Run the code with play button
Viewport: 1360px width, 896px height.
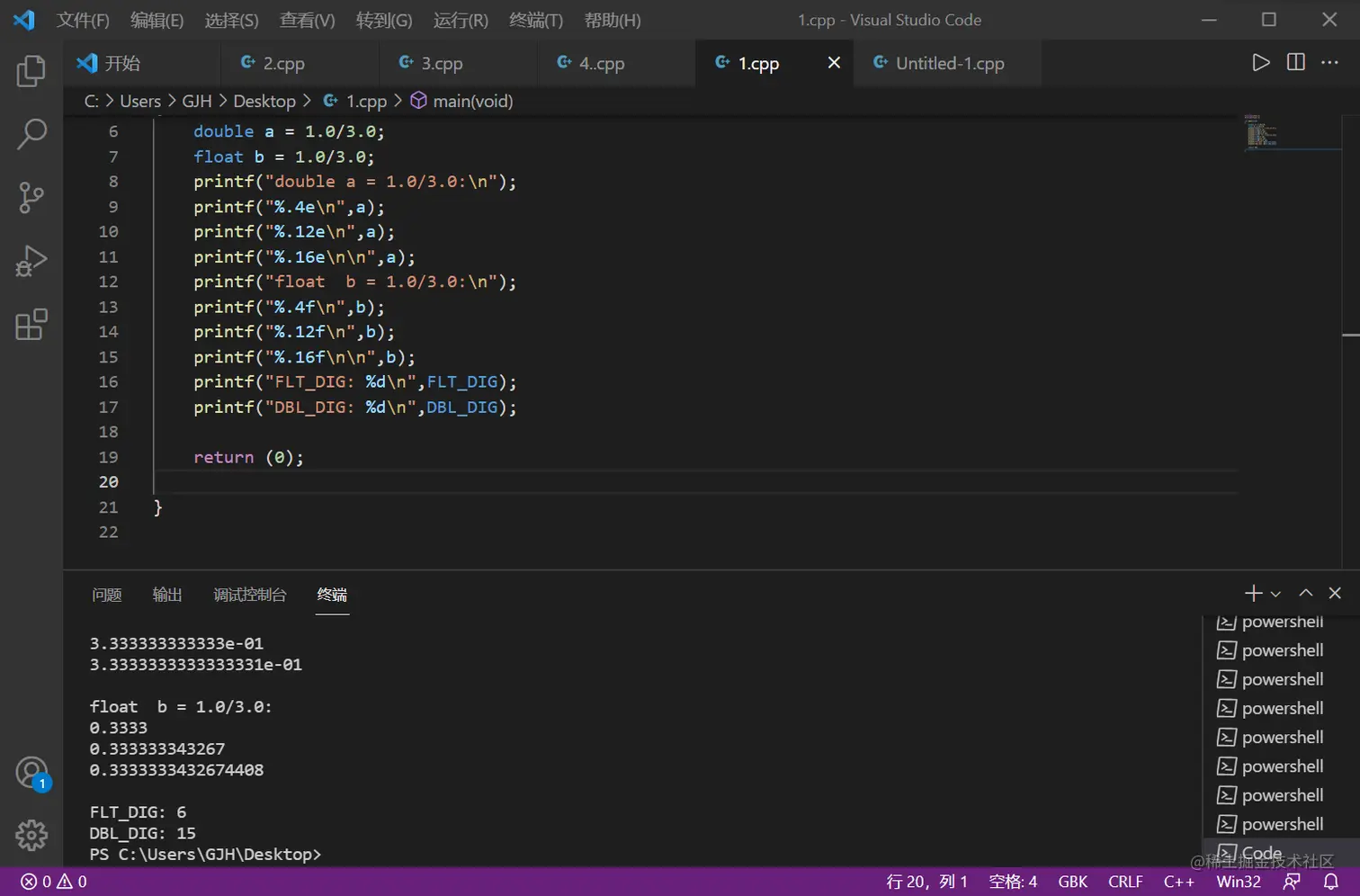click(x=1261, y=62)
